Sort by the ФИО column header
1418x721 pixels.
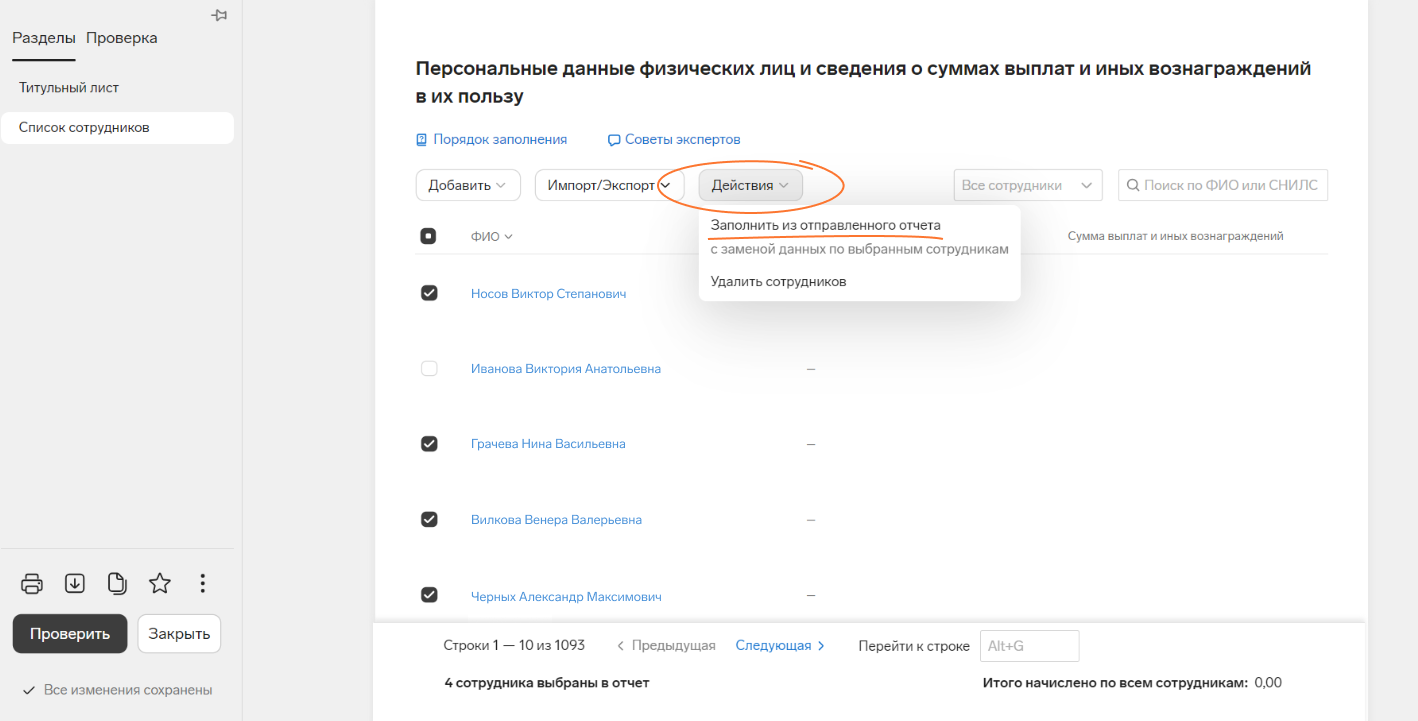492,237
